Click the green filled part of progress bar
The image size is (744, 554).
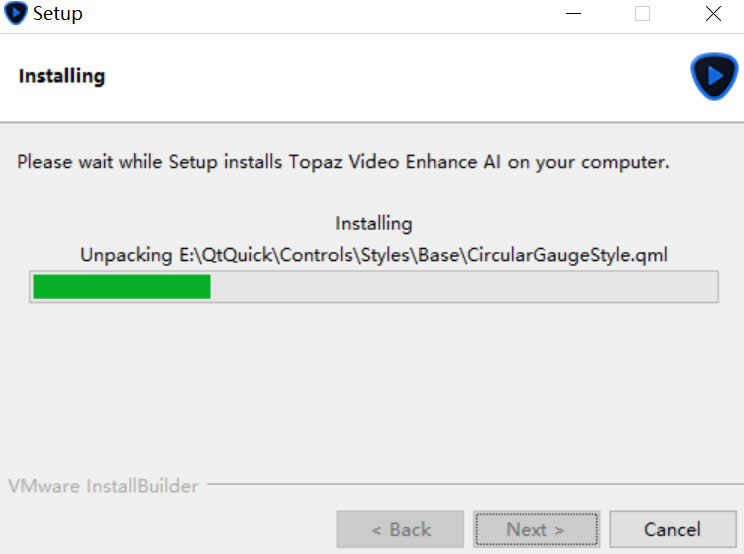click(122, 287)
